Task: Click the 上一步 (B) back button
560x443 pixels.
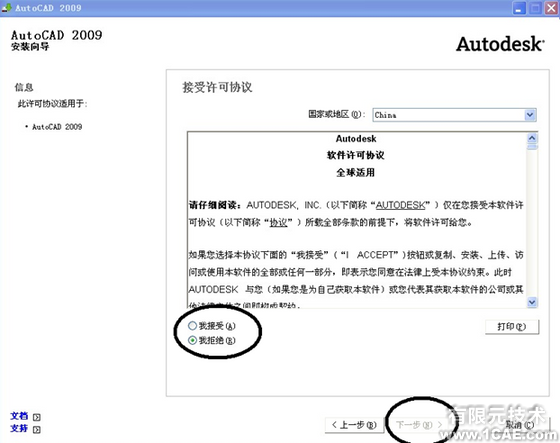Action: (x=354, y=425)
